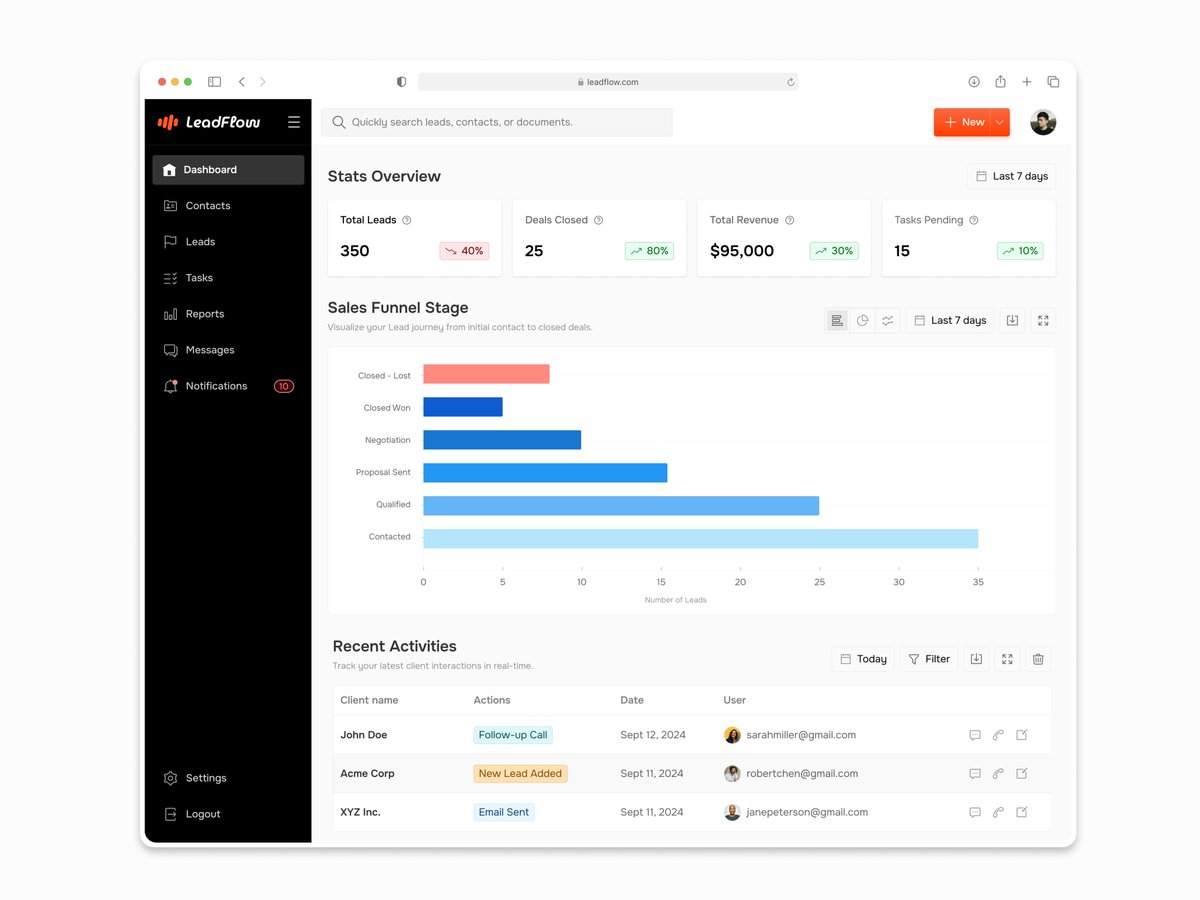The width and height of the screenshot is (1200, 900).
Task: Focus the quick search leads field
Action: [x=497, y=122]
